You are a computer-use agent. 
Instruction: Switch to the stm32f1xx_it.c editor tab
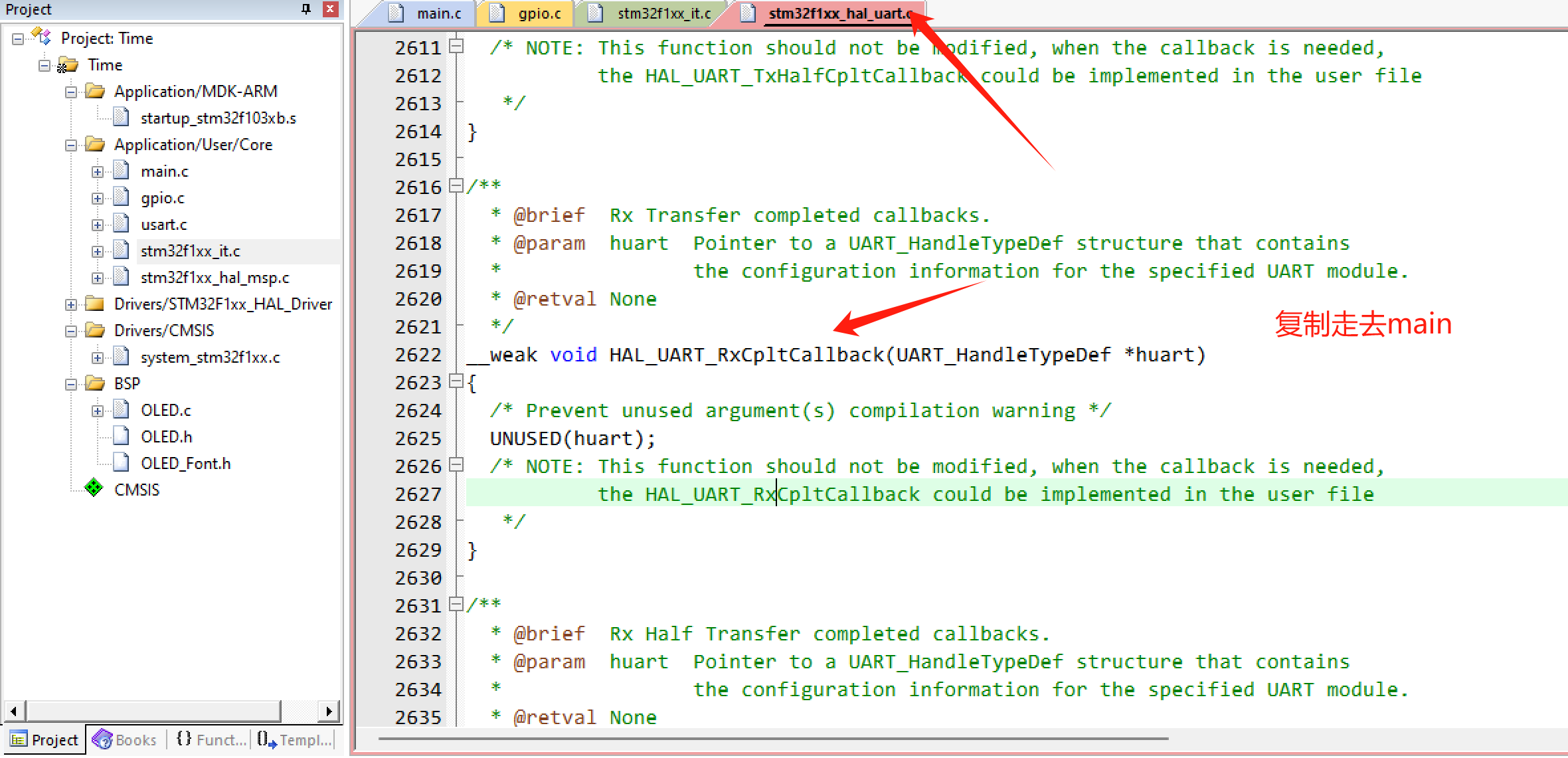pos(663,13)
